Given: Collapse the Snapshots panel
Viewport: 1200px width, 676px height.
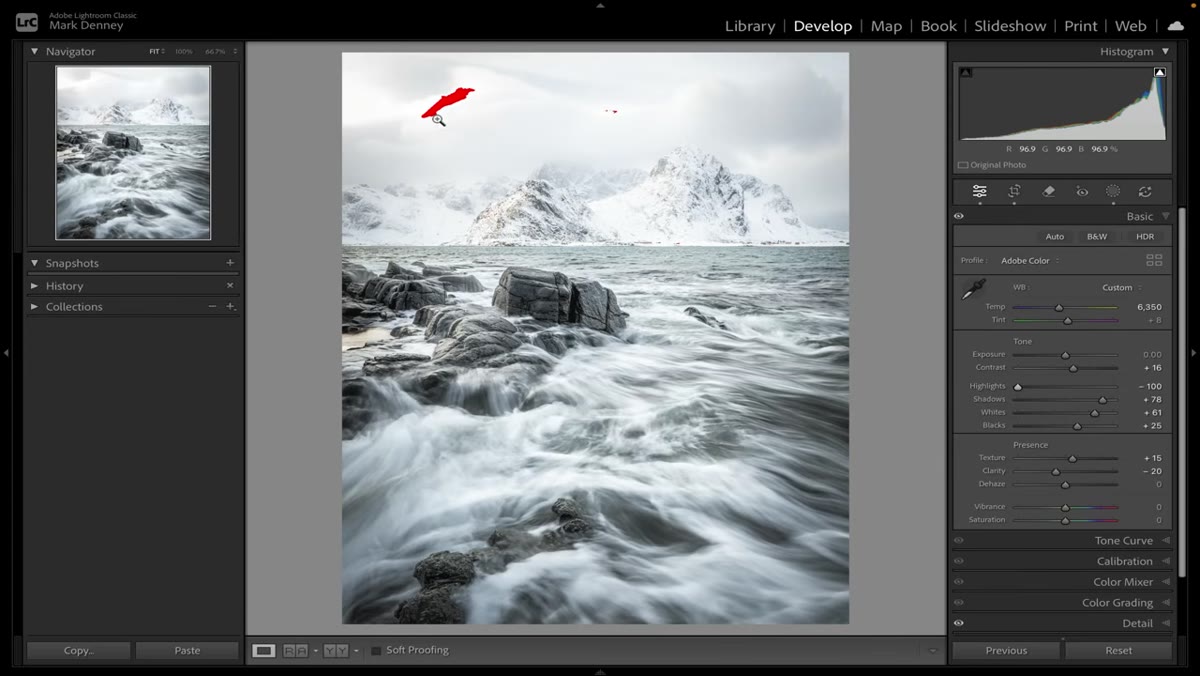Looking at the screenshot, I should point(34,263).
